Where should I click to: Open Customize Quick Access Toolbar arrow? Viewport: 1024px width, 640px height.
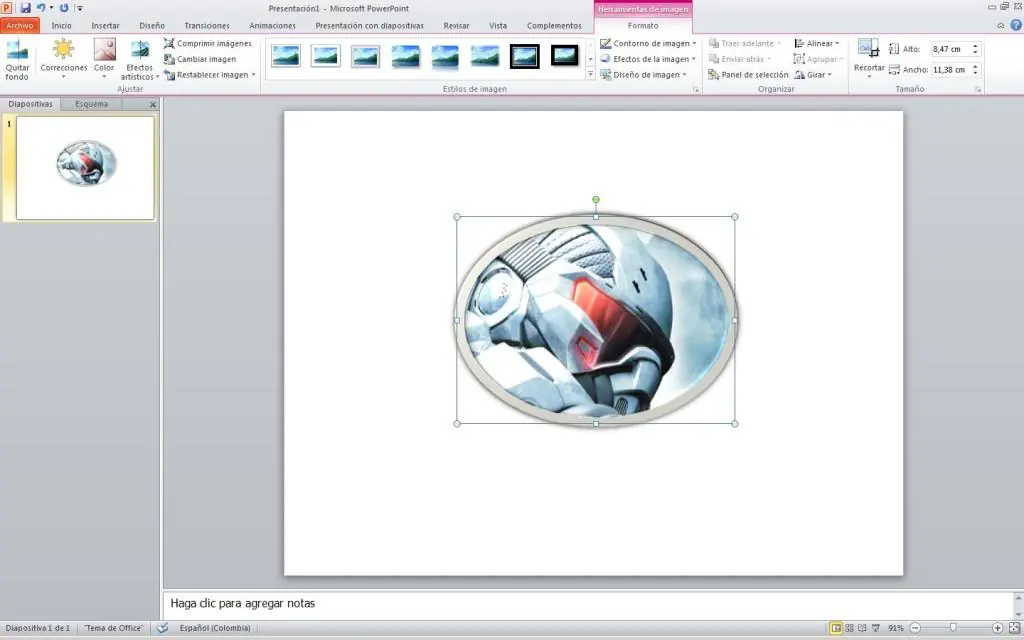(80, 8)
